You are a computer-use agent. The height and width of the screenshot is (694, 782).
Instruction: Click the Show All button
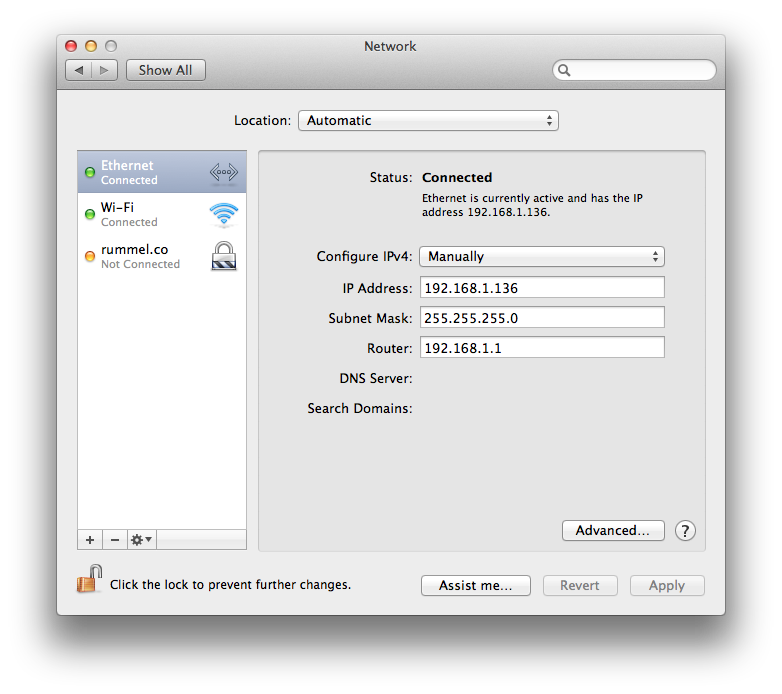click(x=166, y=70)
